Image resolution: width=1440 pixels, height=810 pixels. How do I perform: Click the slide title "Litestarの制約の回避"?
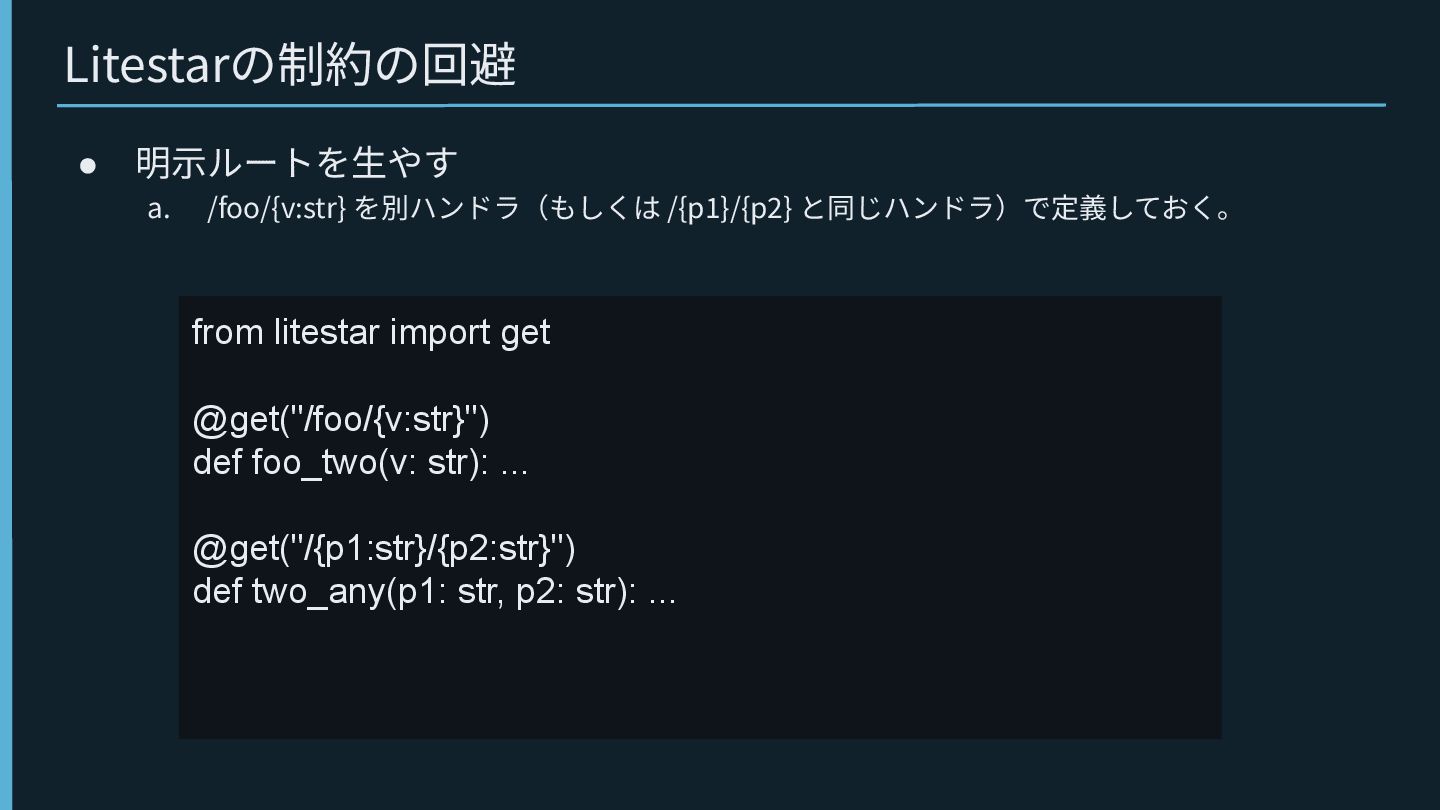(290, 65)
